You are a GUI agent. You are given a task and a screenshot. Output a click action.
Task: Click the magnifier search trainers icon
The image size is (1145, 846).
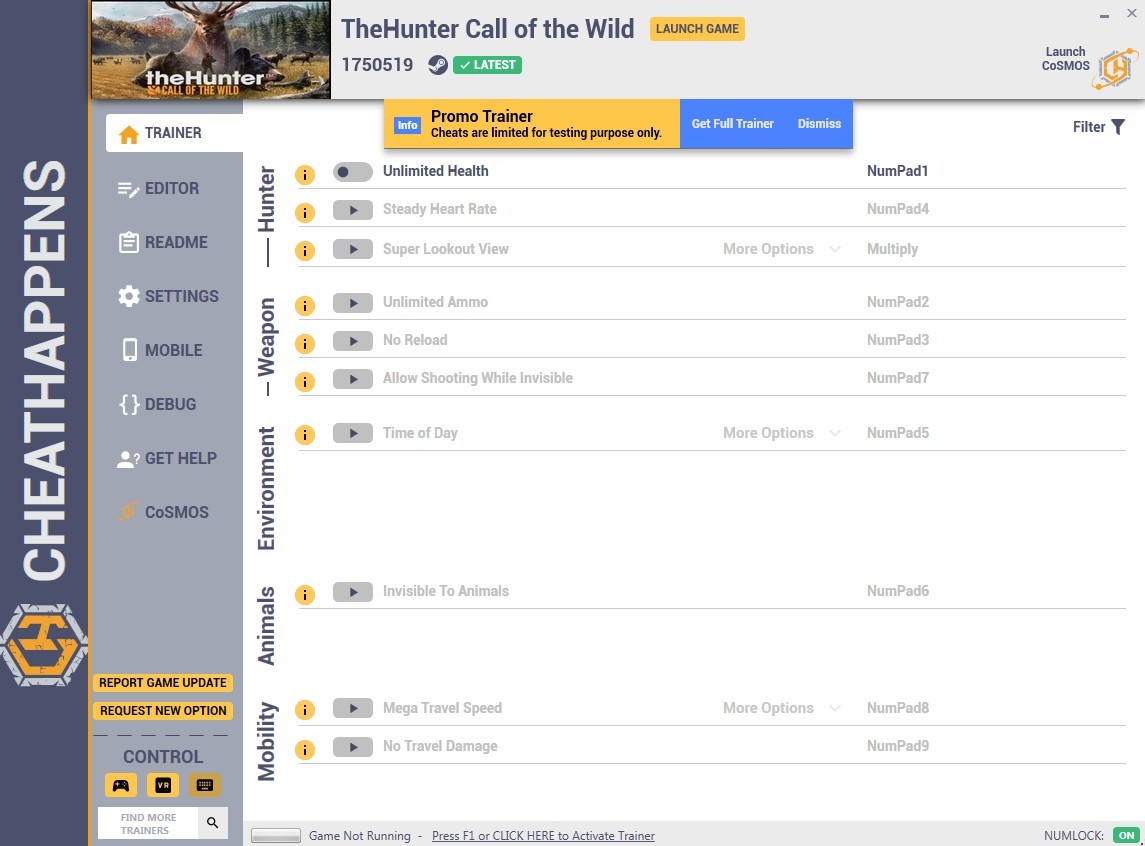coord(212,823)
